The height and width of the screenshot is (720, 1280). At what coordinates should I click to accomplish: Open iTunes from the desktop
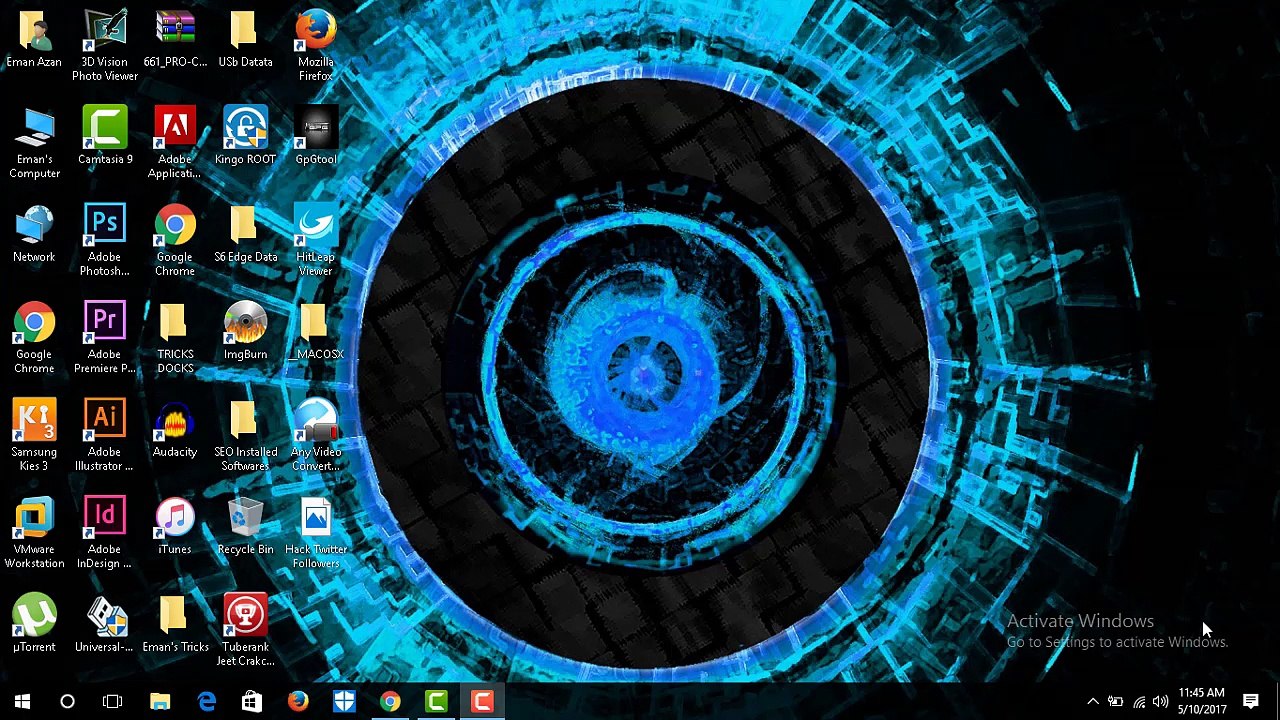[175, 526]
